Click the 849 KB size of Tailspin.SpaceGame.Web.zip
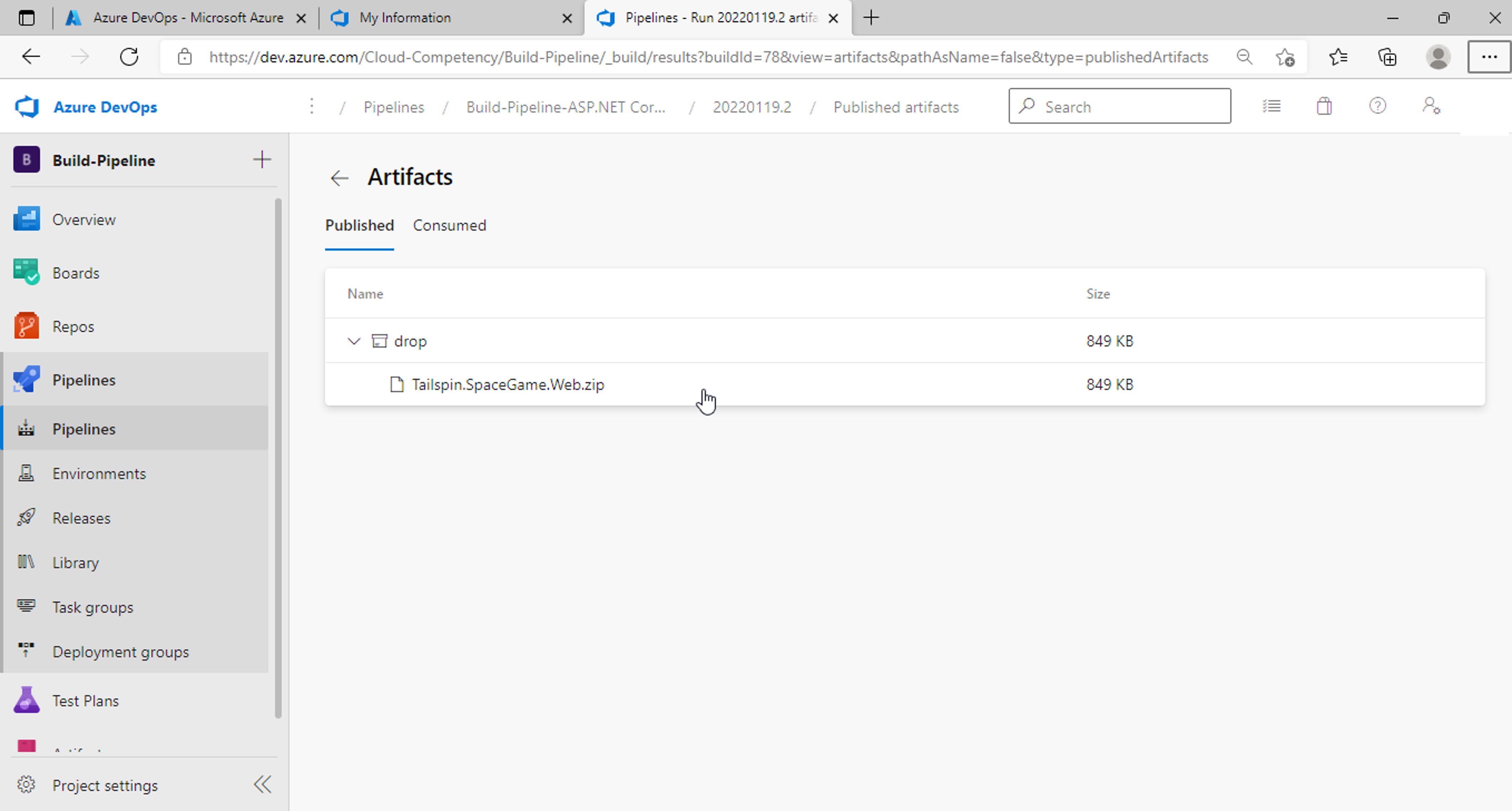 1109,384
